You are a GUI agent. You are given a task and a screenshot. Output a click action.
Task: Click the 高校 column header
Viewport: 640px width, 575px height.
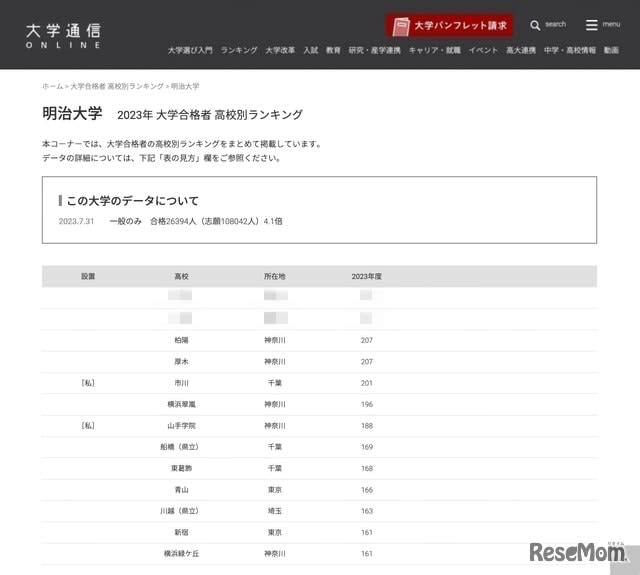coord(182,276)
